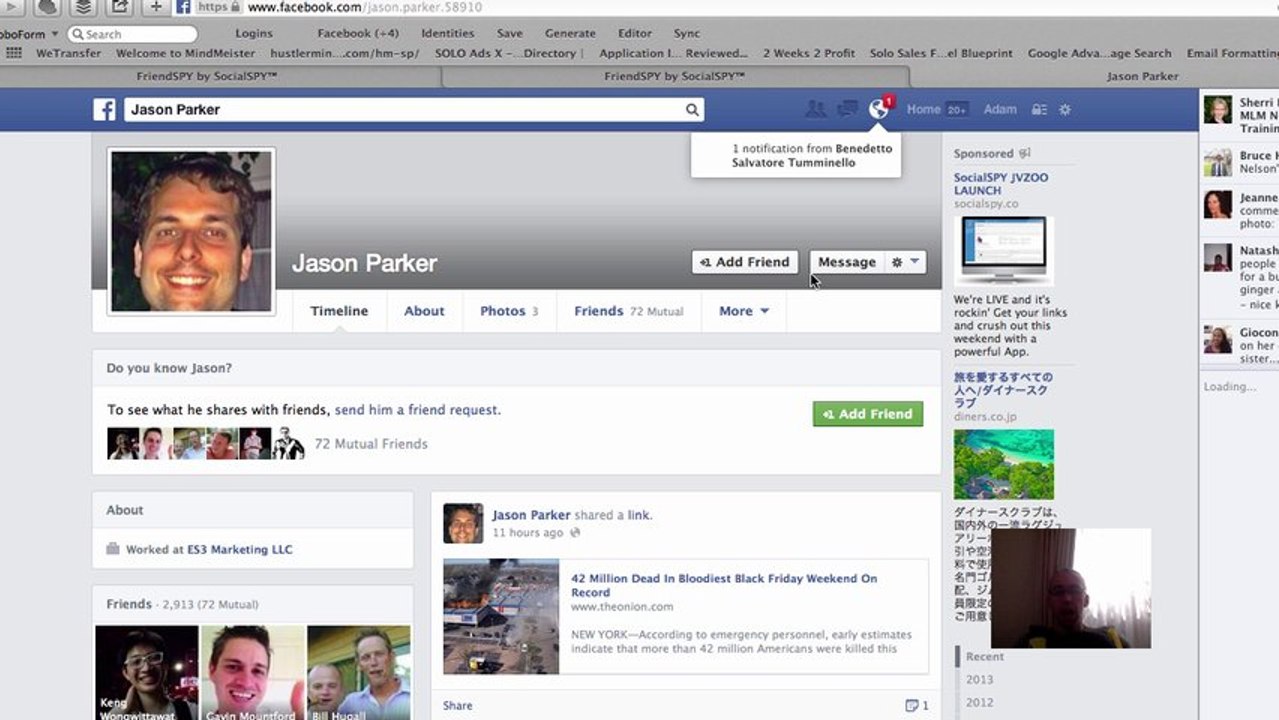
Task: Click Jason Parker's large profile picture
Action: [x=191, y=231]
